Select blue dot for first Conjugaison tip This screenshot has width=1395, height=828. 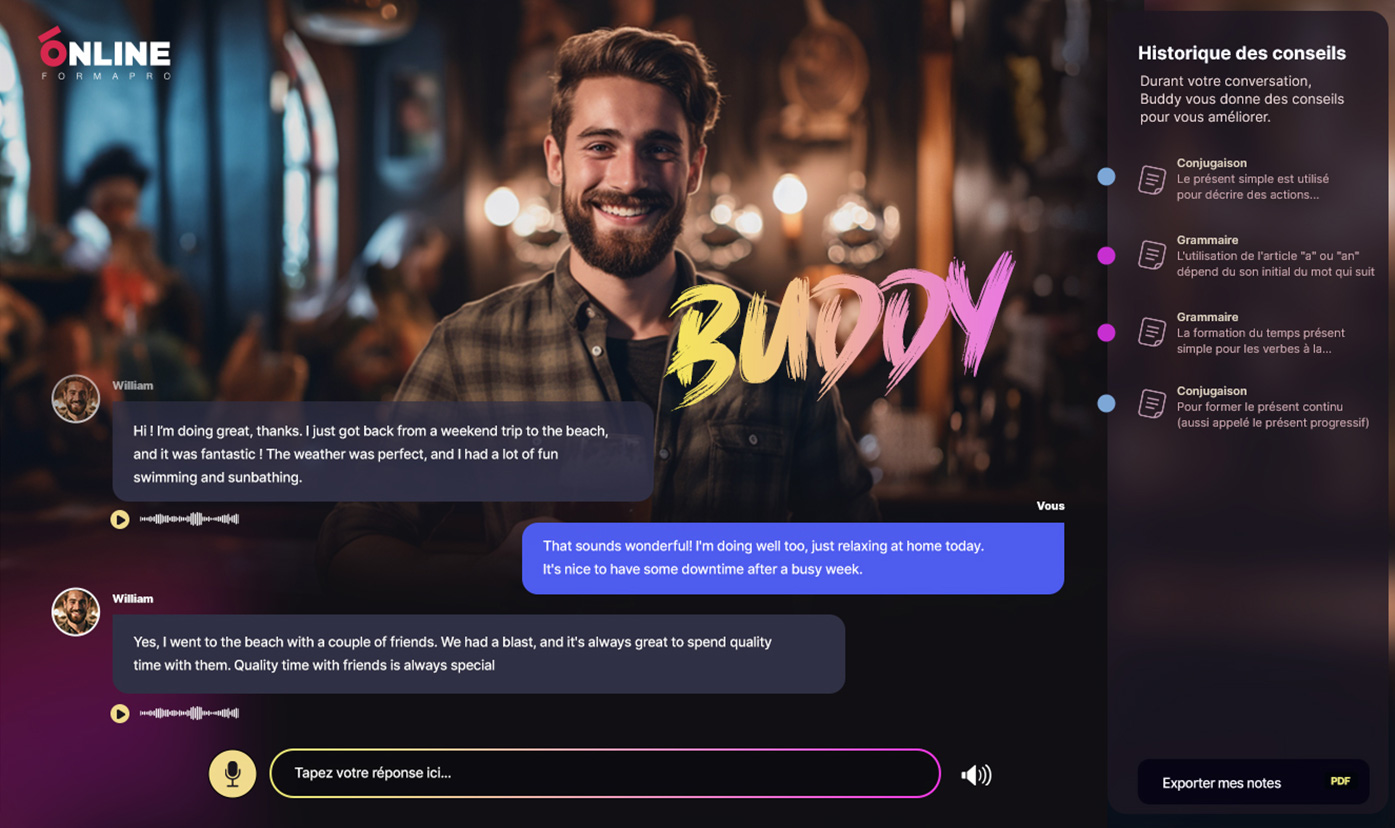1106,177
